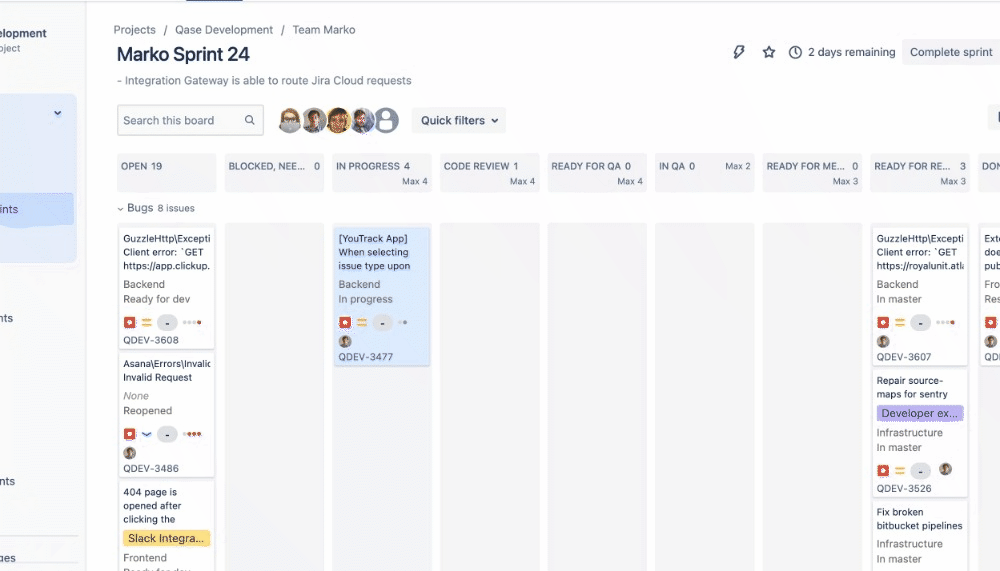Click the CODE REVIEW 1 column header
Image resolution: width=1000 pixels, height=571 pixels.
(x=489, y=172)
